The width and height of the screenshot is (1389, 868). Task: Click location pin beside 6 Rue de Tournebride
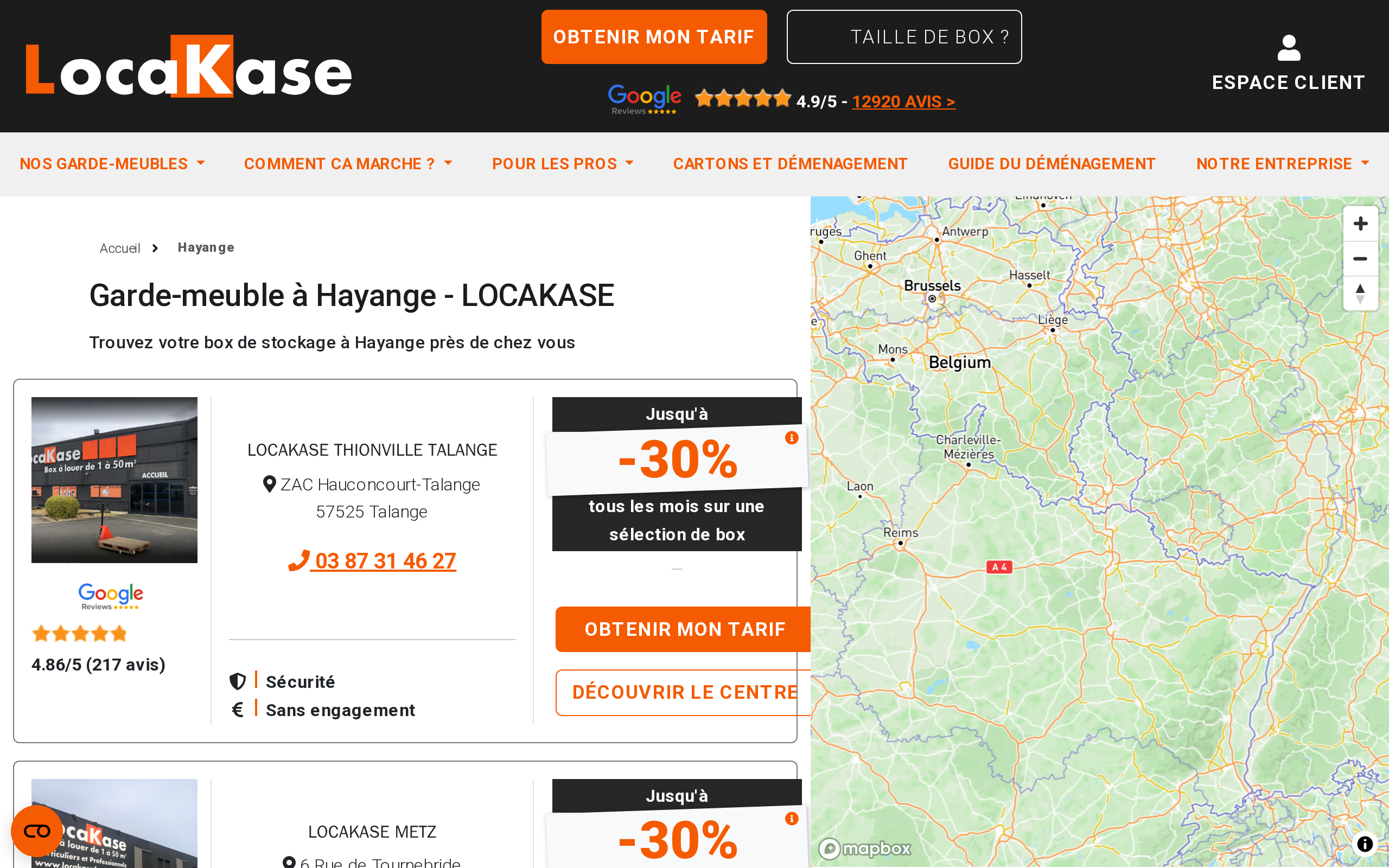(x=289, y=862)
